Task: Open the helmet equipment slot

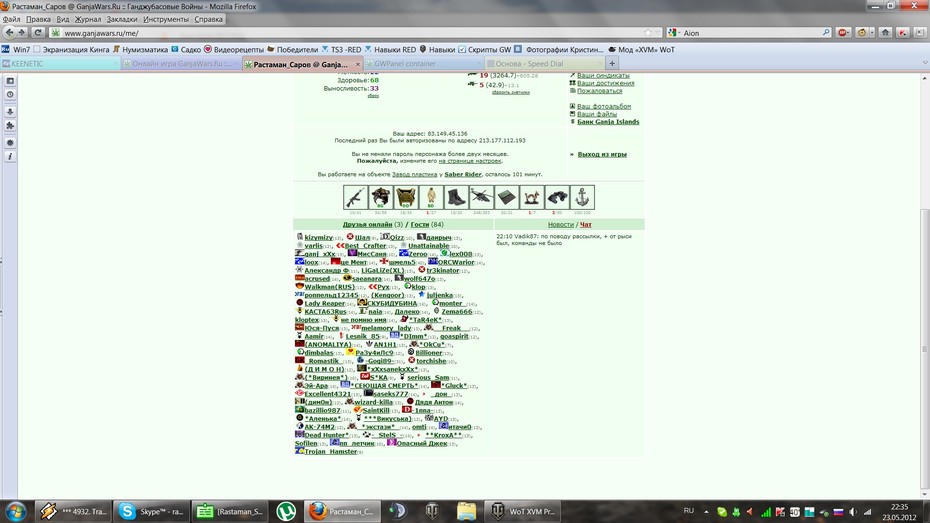Action: [380, 197]
